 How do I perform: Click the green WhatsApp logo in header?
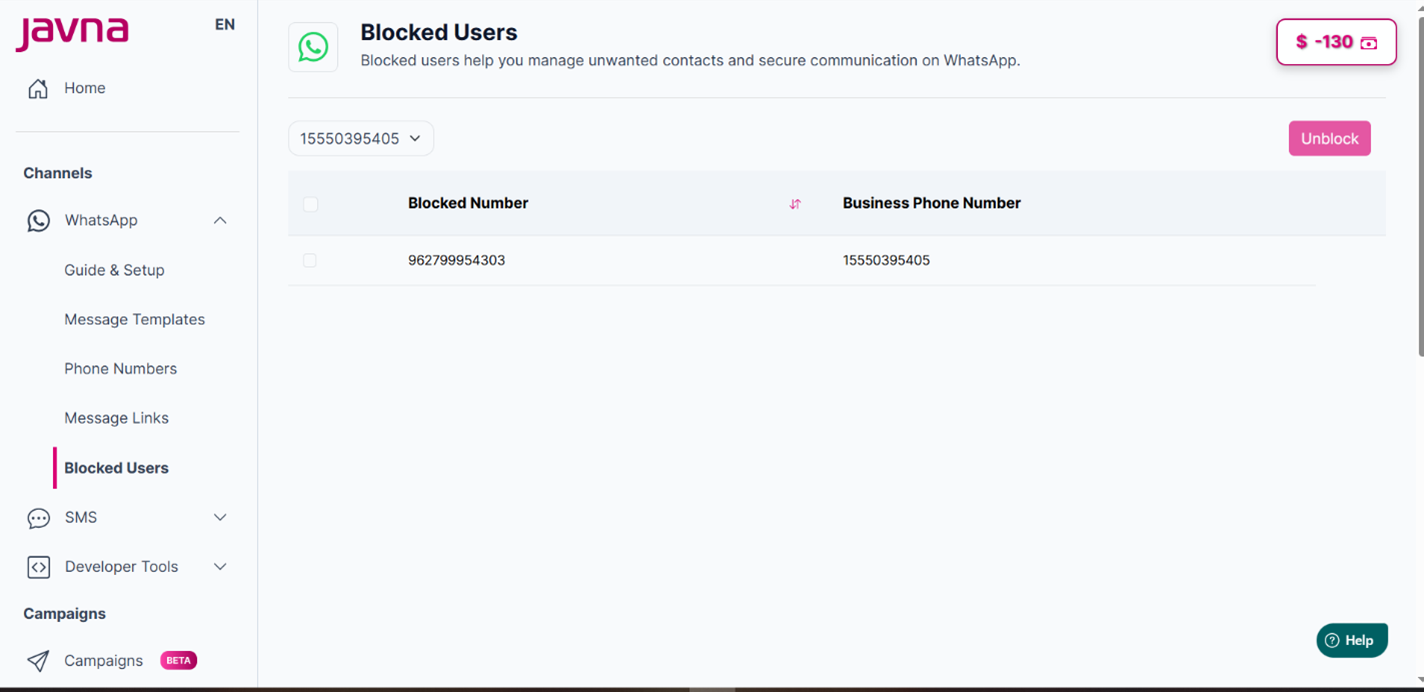pos(313,47)
